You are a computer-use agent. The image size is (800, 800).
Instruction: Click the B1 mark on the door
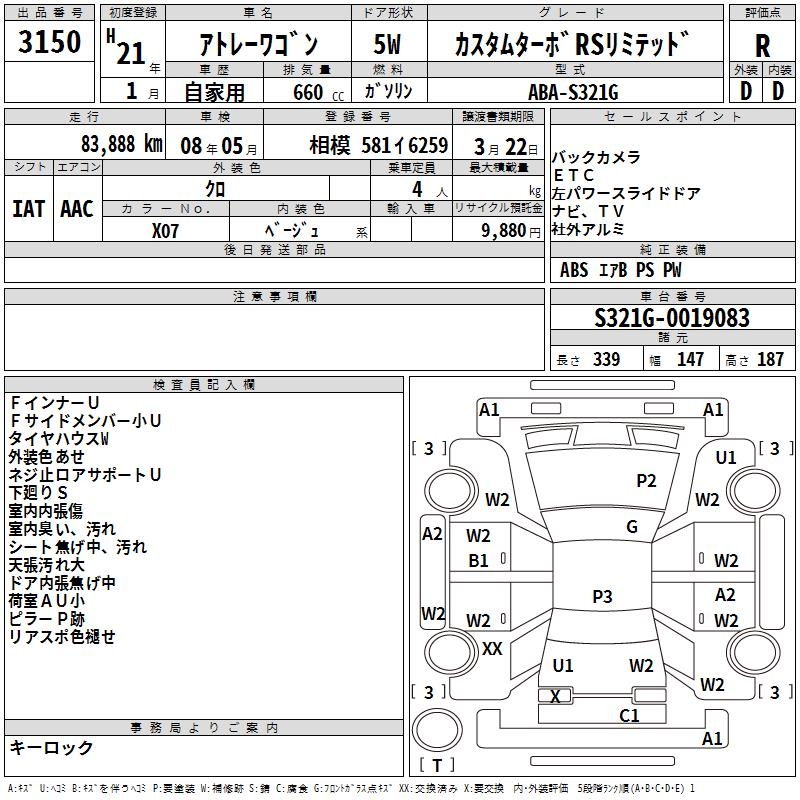pos(479,561)
